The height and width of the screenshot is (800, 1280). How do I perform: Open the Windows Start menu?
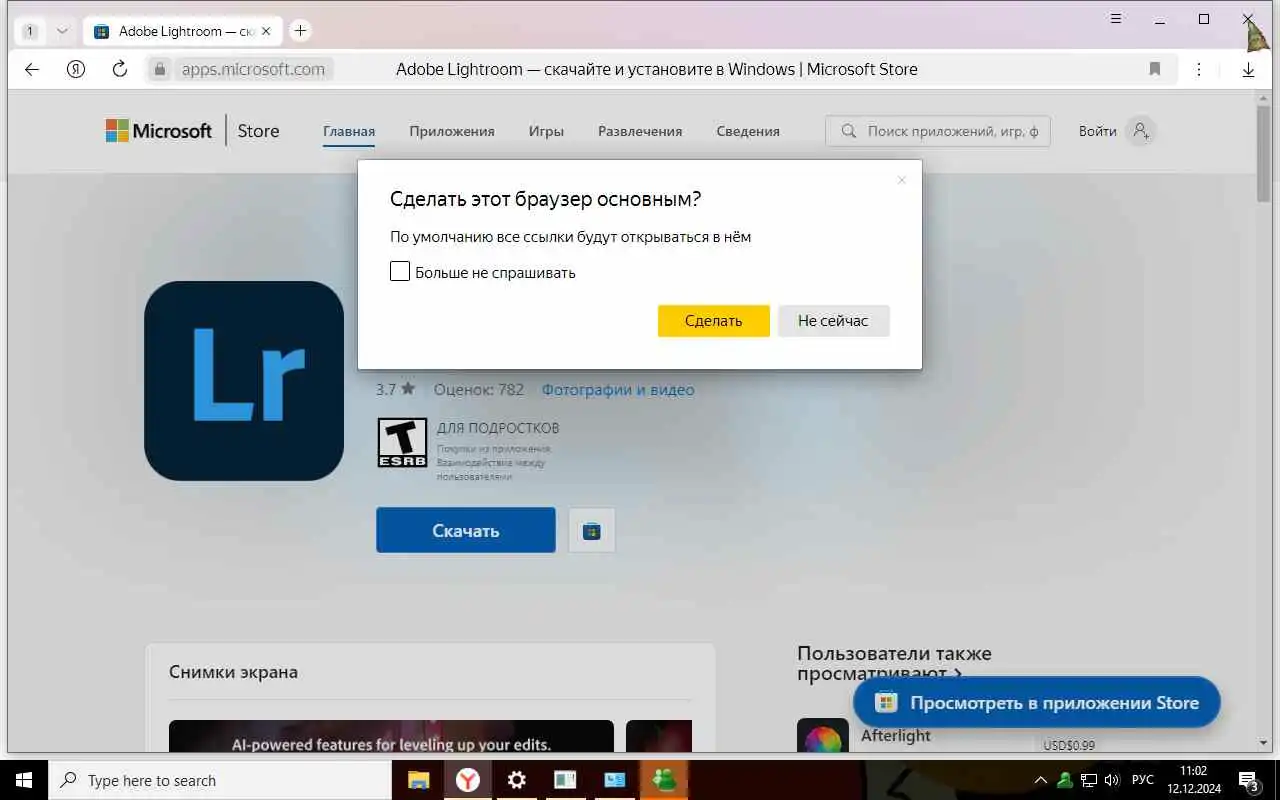coord(23,780)
